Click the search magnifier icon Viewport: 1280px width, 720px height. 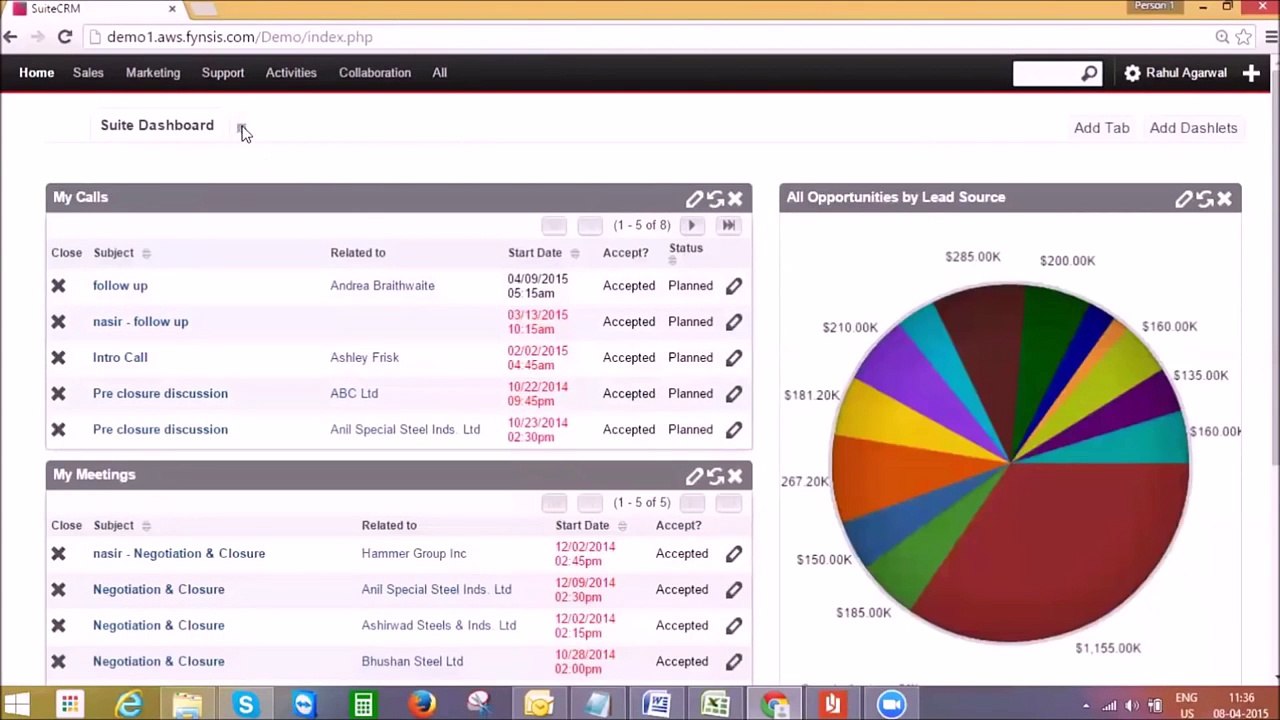(1089, 73)
